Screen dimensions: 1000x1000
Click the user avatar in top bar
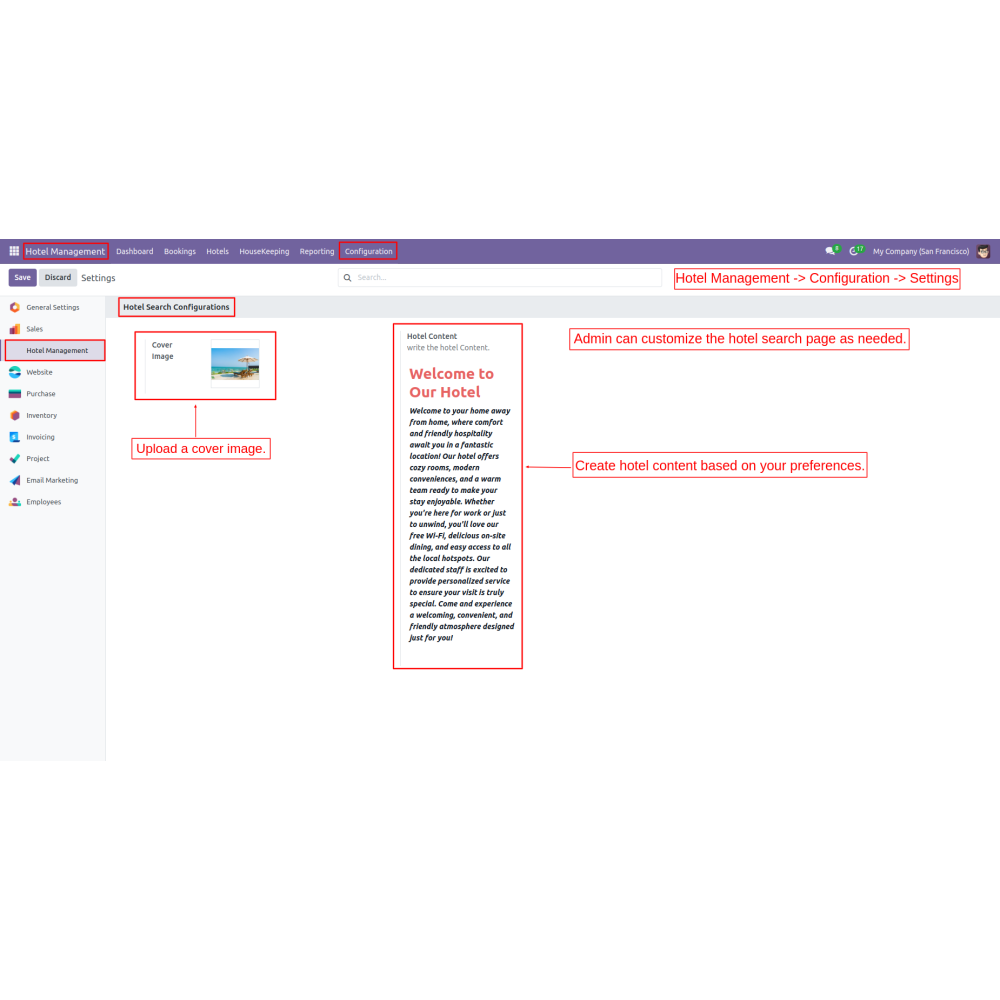tap(984, 251)
